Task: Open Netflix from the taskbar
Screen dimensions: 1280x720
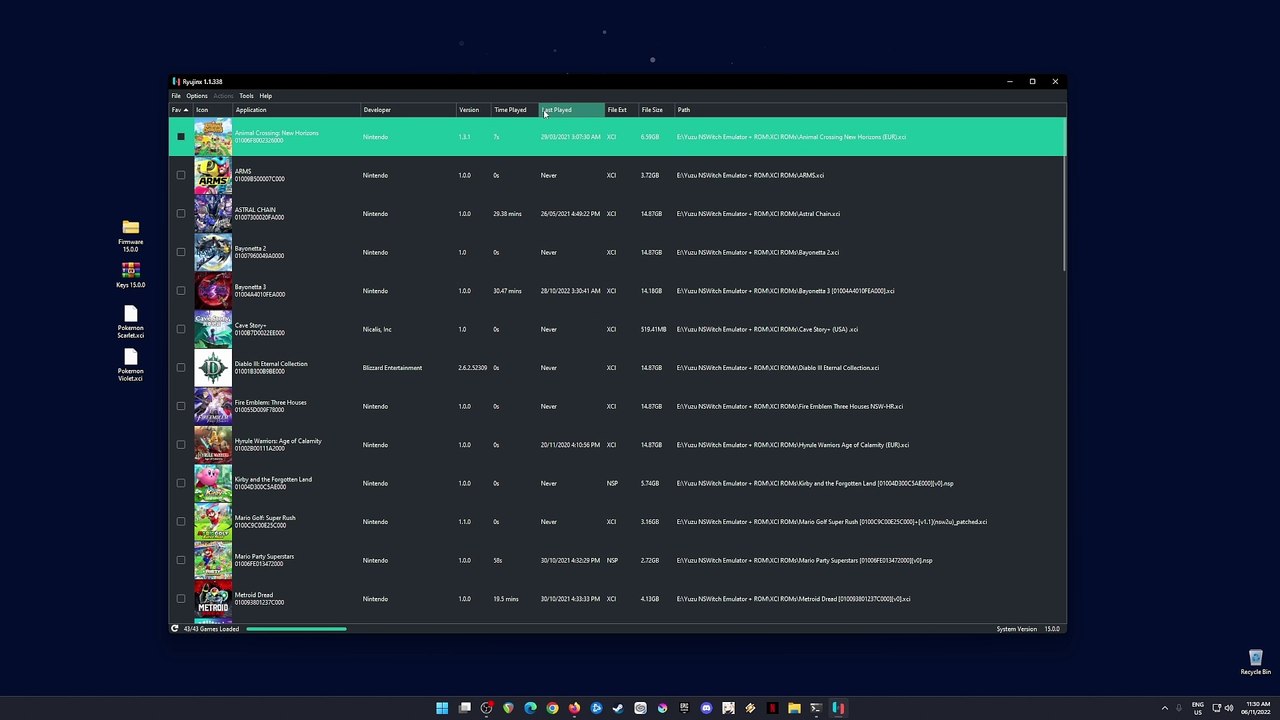Action: point(772,708)
